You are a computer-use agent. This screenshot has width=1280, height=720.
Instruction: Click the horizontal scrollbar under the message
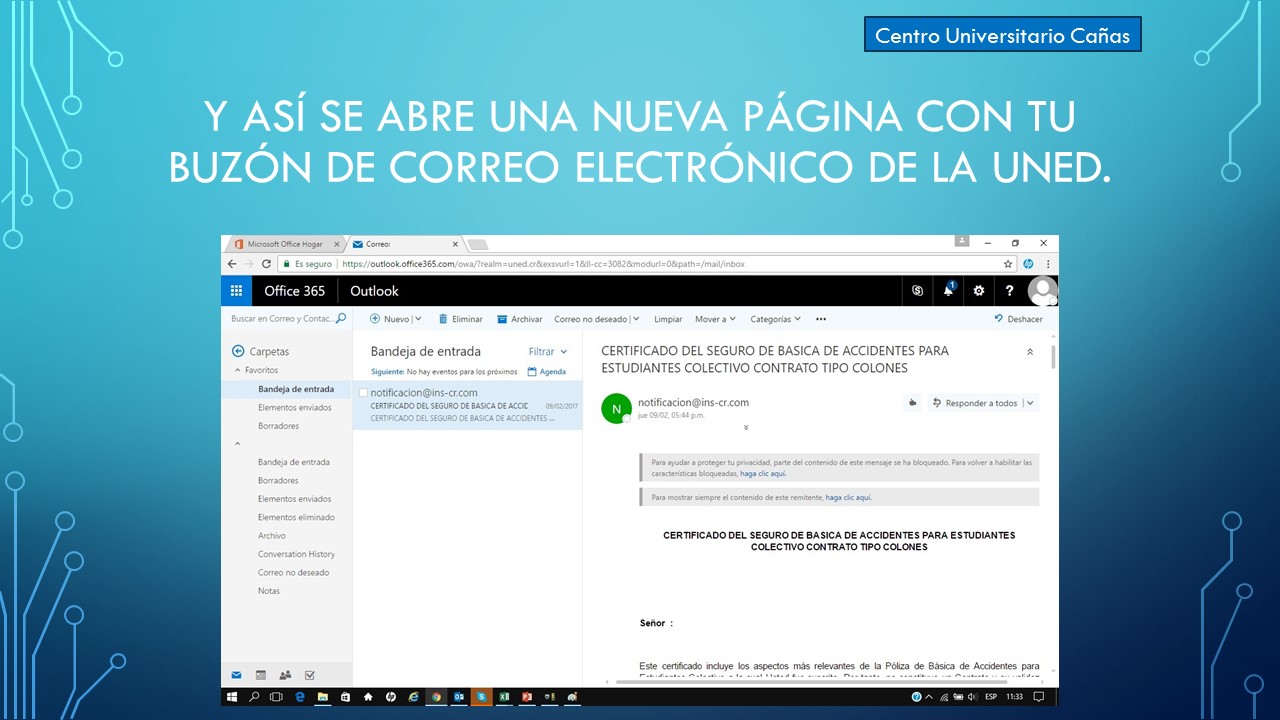(800, 682)
